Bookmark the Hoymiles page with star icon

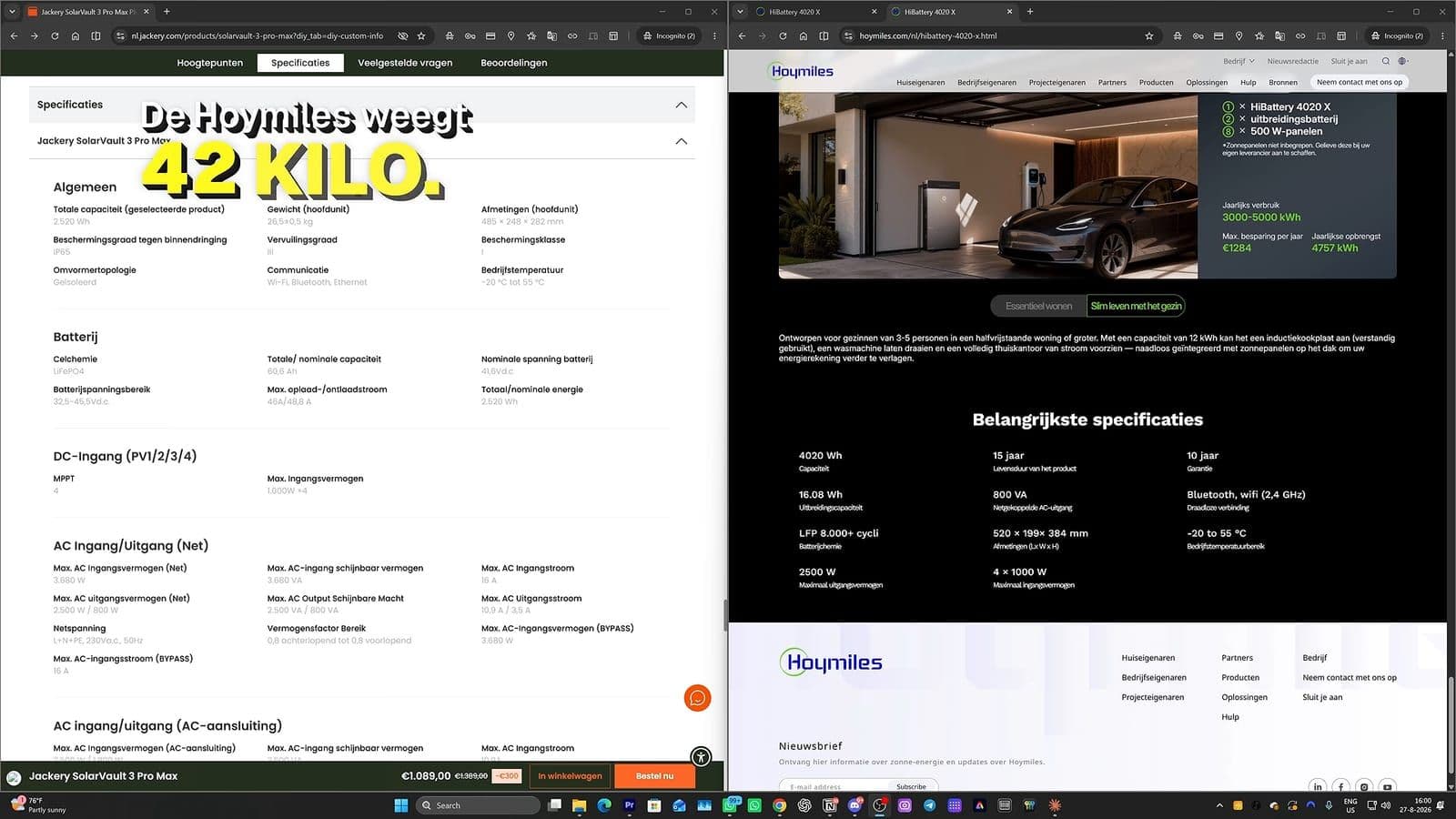[1148, 35]
